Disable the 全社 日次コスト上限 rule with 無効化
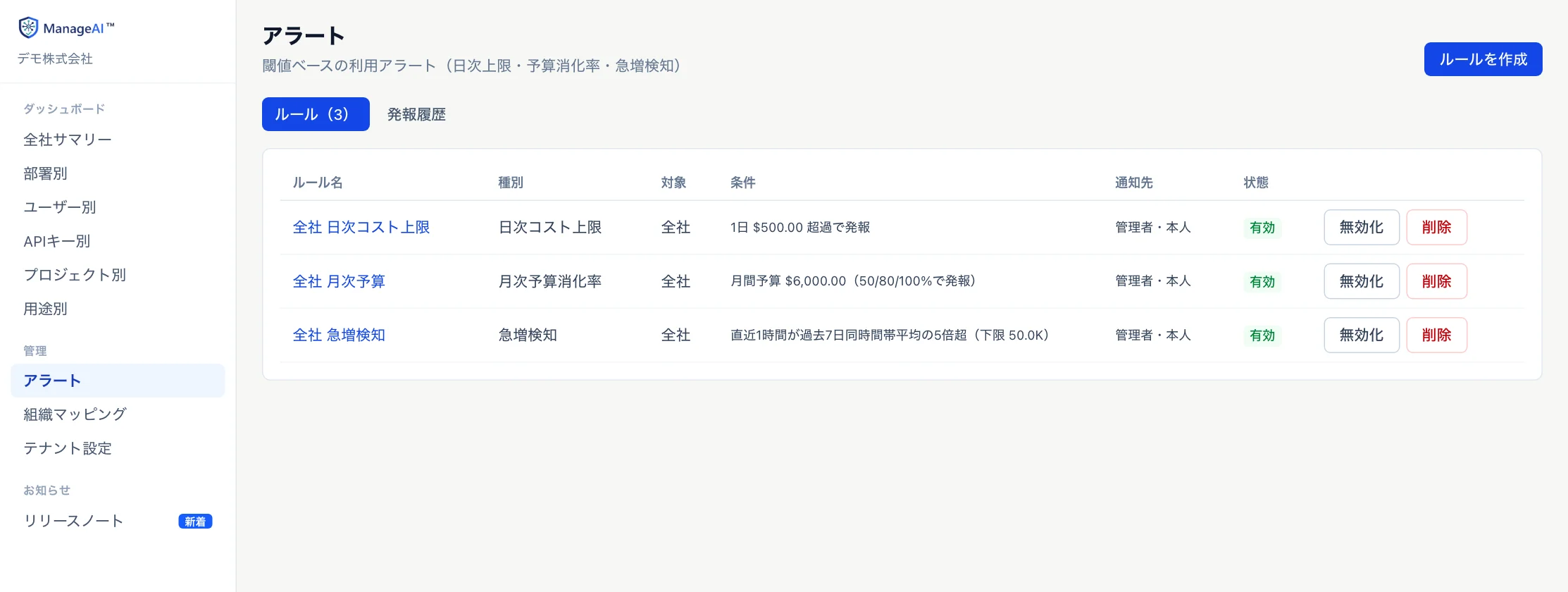 pyautogui.click(x=1362, y=227)
